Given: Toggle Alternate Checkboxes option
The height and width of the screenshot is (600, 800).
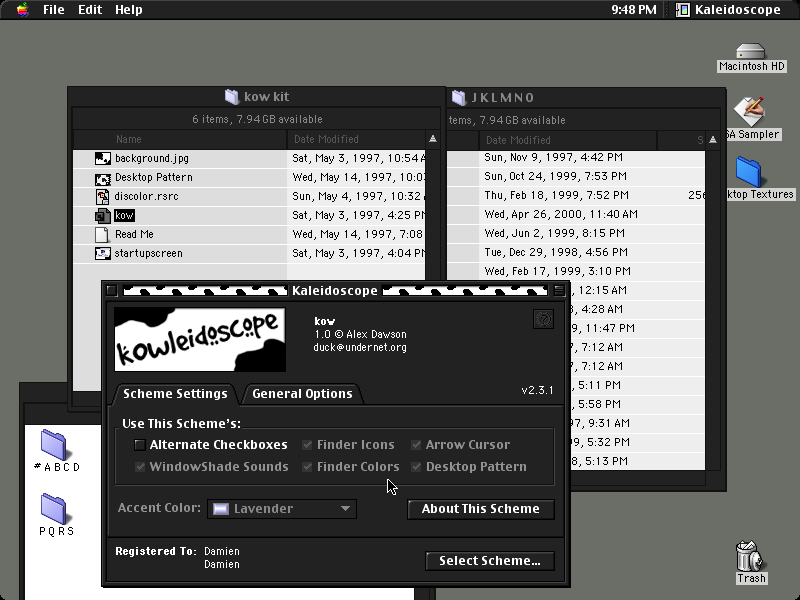Looking at the screenshot, I should click(140, 445).
